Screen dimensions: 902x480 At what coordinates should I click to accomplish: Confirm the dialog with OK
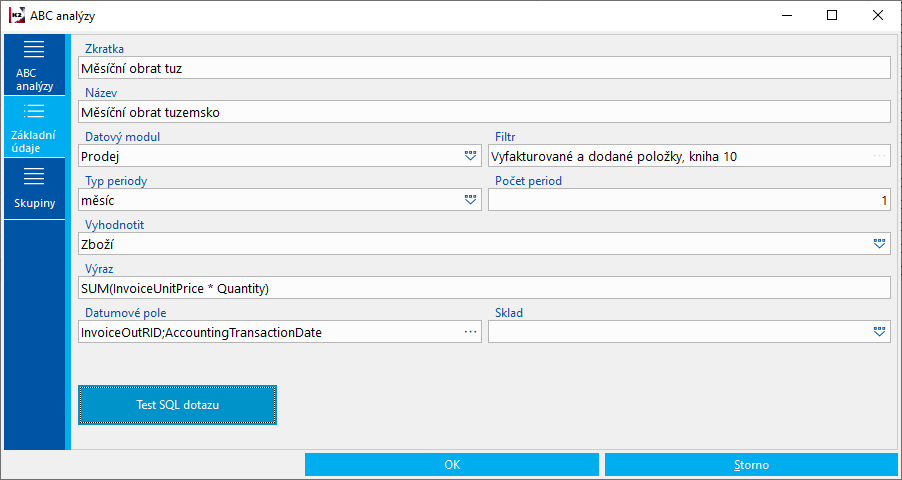tap(452, 465)
